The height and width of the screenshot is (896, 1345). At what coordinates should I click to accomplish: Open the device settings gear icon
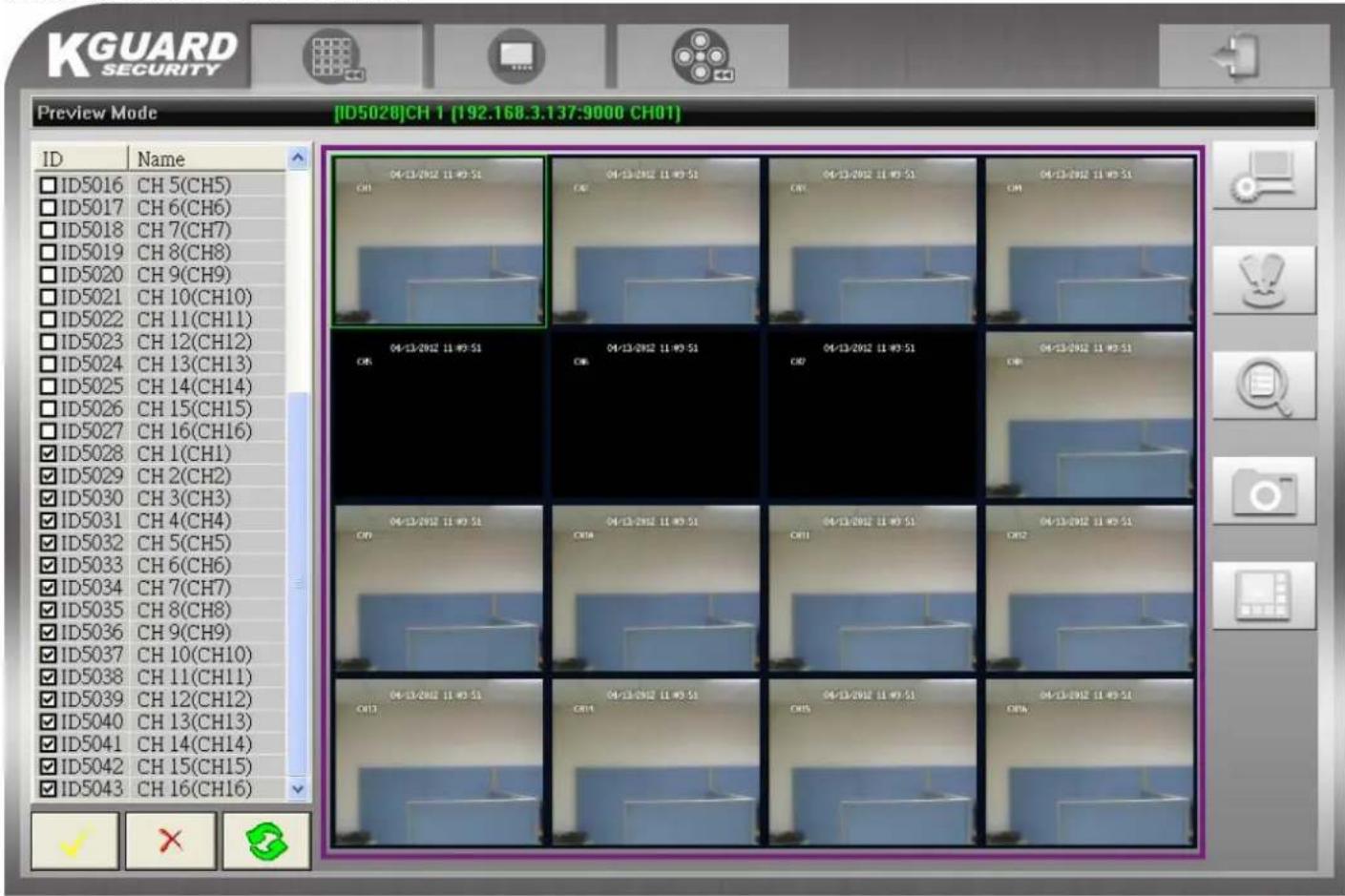1264,176
